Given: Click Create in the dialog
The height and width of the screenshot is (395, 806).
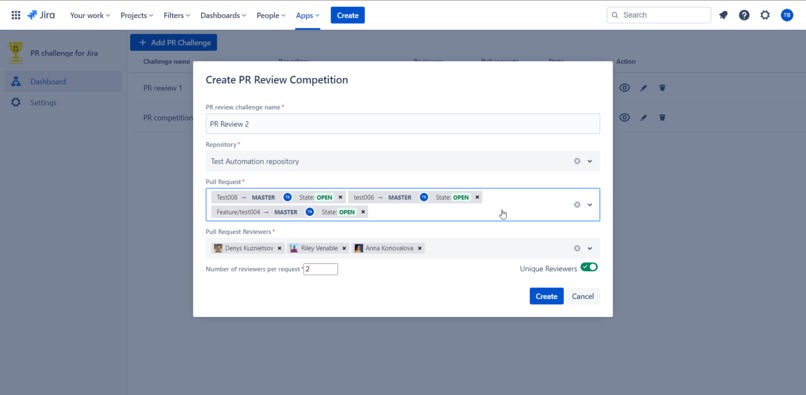Looking at the screenshot, I should coord(546,296).
